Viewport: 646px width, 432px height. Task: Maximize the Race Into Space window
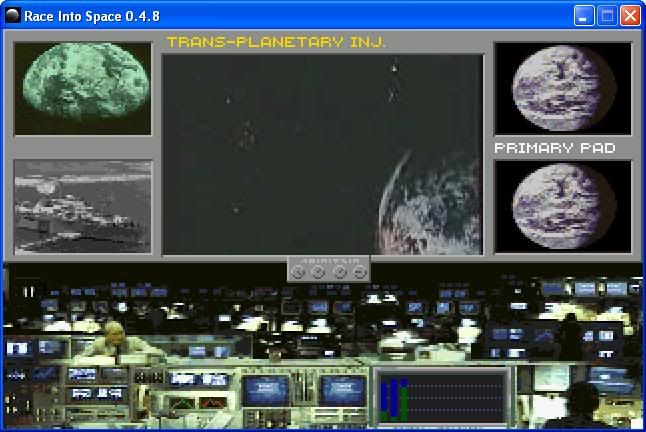point(607,16)
